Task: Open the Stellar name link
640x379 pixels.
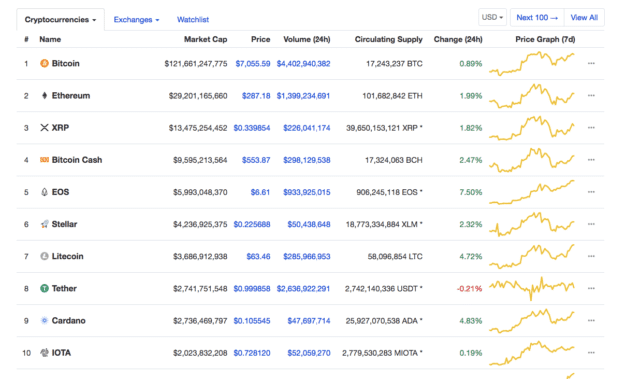Action: click(x=64, y=224)
